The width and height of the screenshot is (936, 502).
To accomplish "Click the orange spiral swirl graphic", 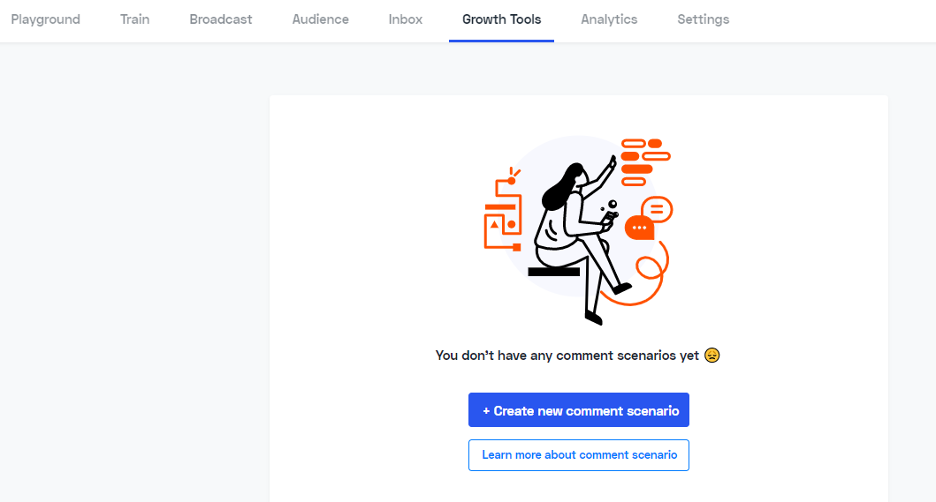I will point(643,274).
